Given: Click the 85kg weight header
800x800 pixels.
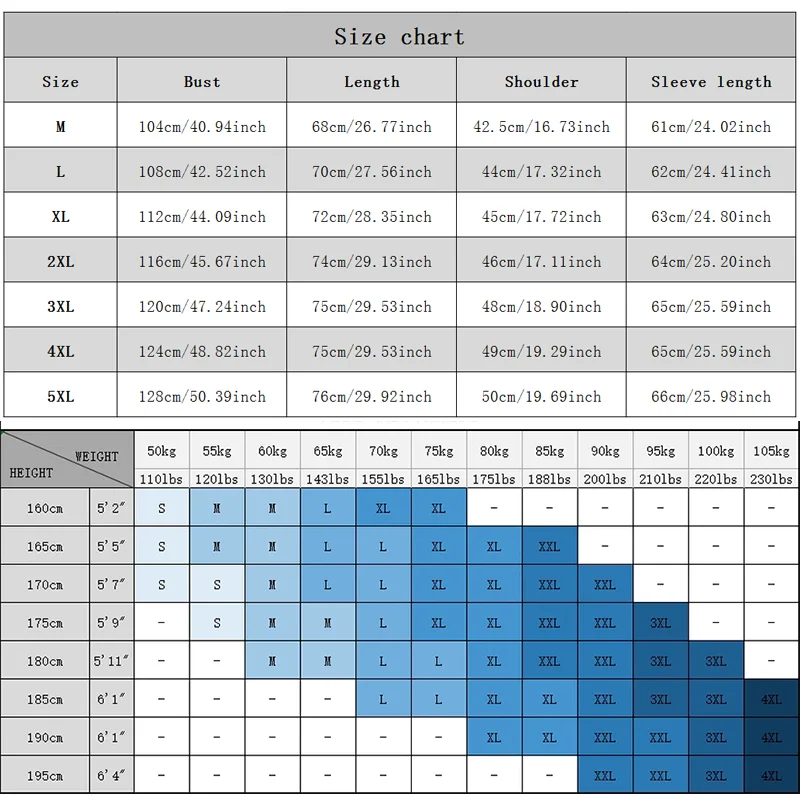Looking at the screenshot, I should tap(549, 451).
